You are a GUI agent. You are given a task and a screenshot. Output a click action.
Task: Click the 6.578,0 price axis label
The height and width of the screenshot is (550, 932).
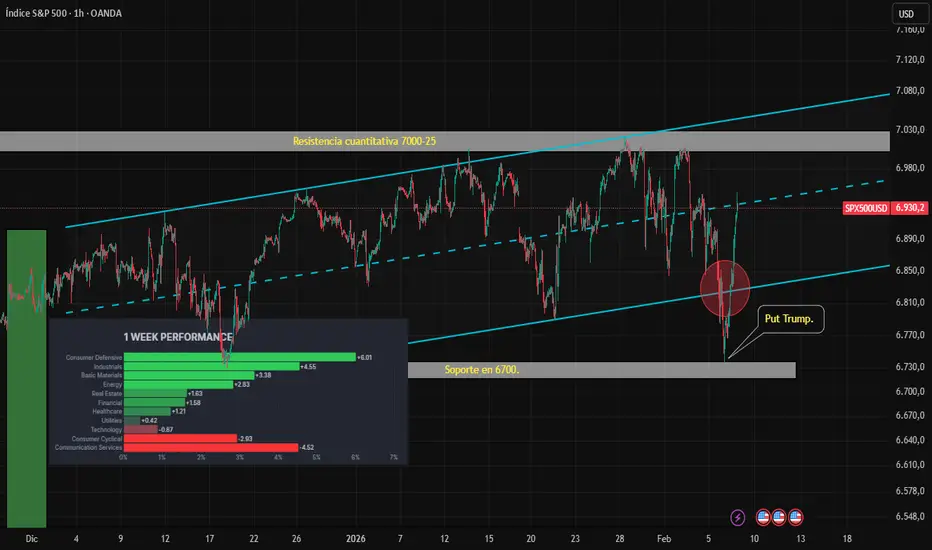pos(910,491)
